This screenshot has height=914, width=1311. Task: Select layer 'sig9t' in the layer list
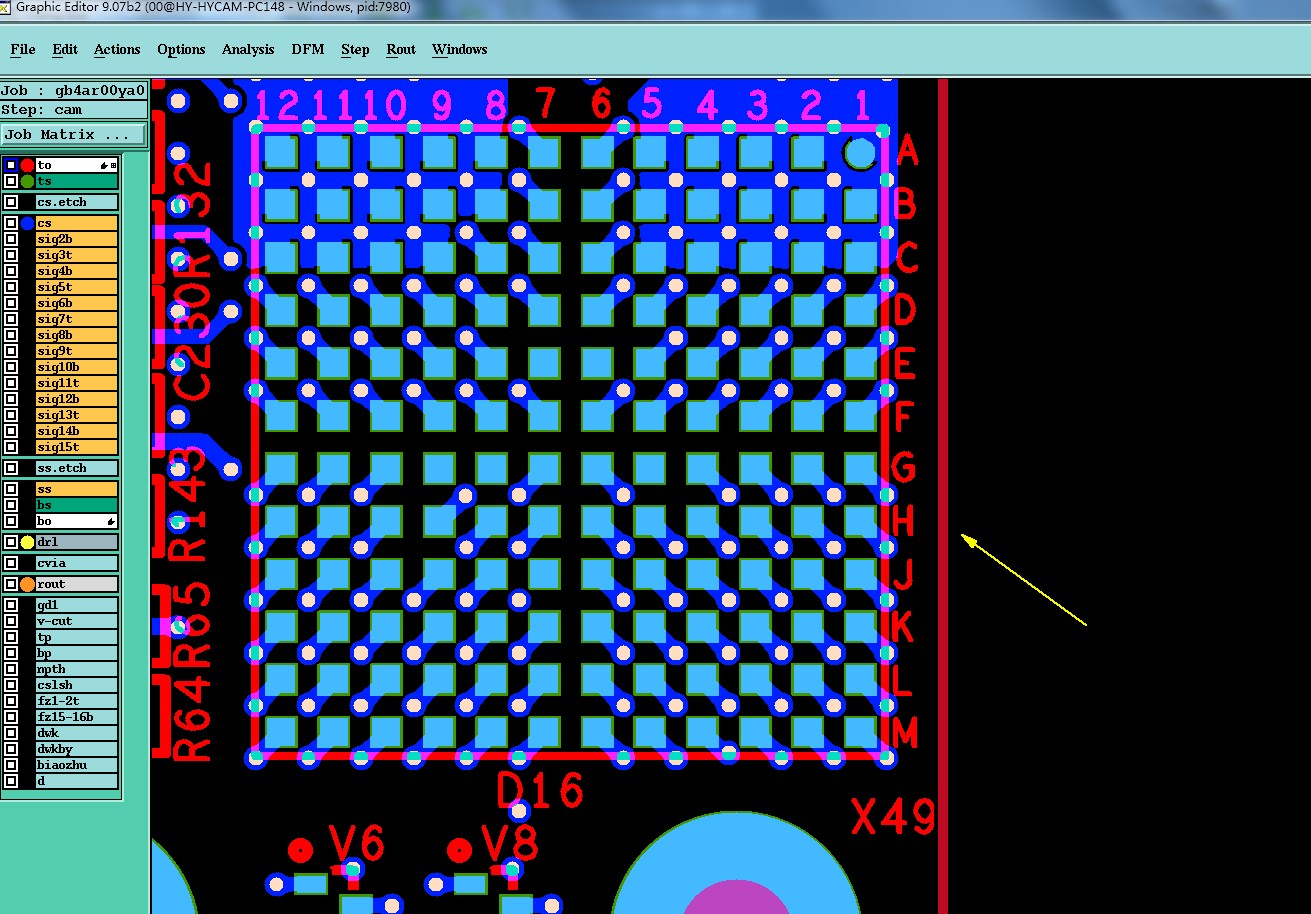tap(77, 351)
